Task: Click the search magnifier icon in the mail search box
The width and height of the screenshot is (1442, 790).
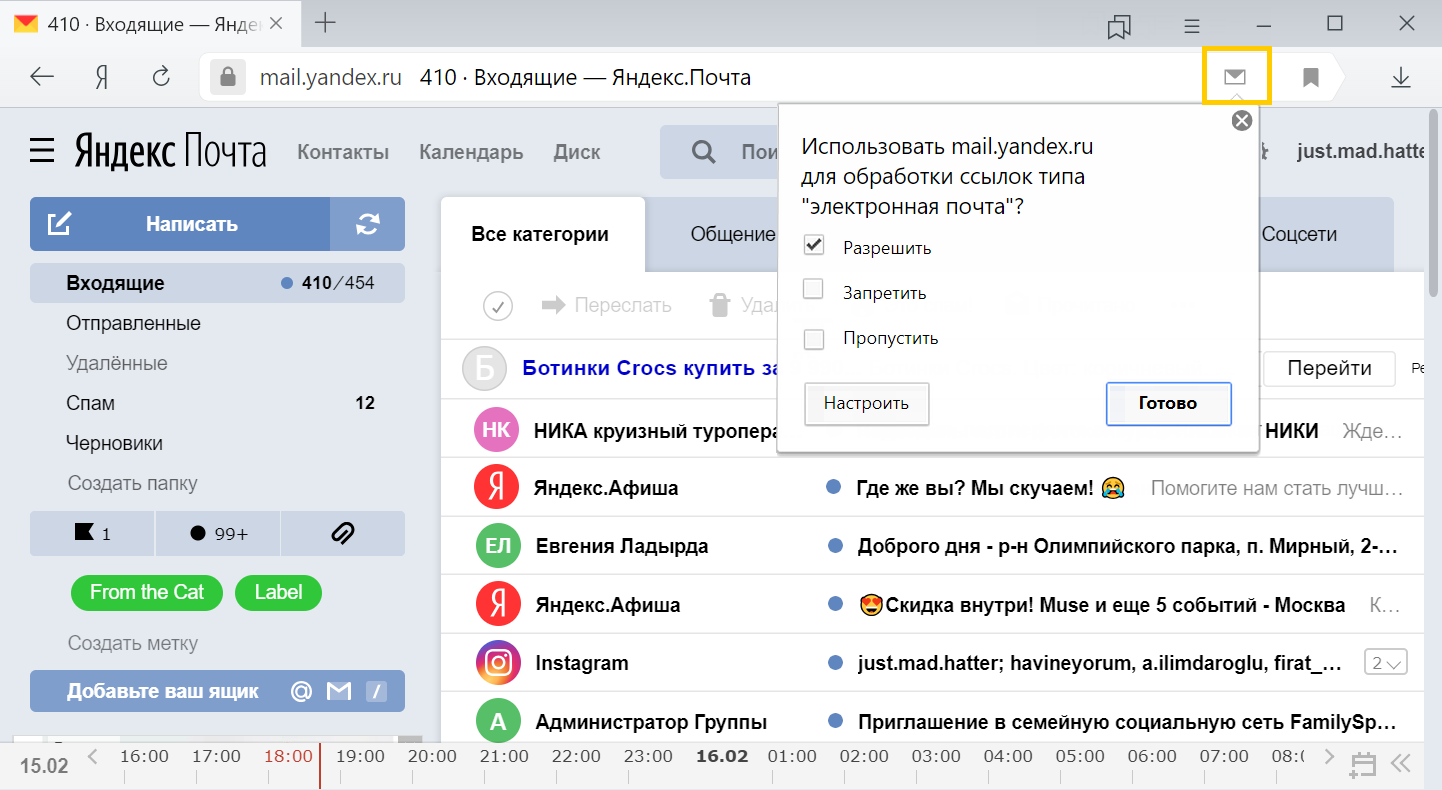Action: (x=704, y=152)
